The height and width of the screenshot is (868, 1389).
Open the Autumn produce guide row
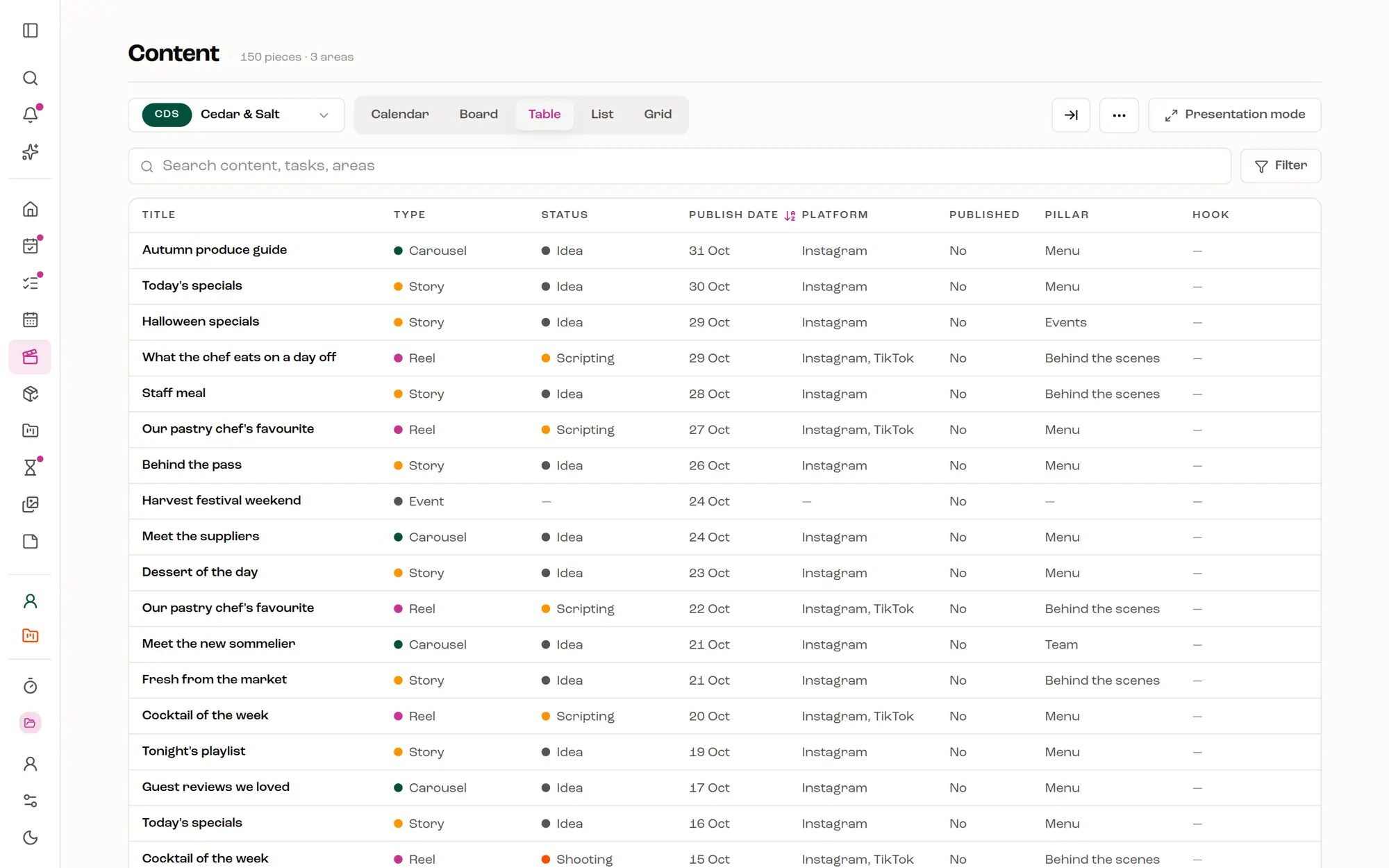point(724,251)
